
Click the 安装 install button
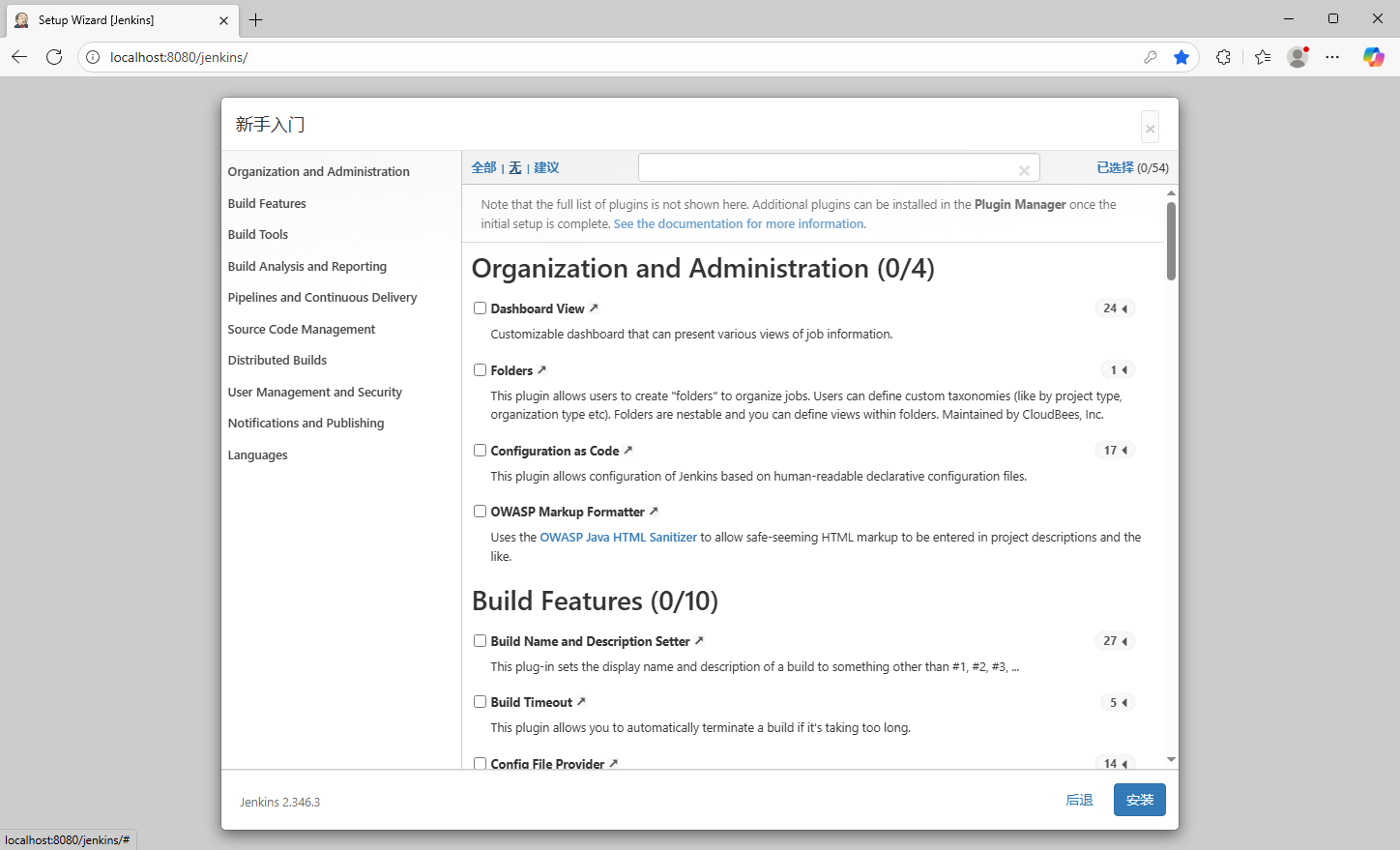(1140, 800)
